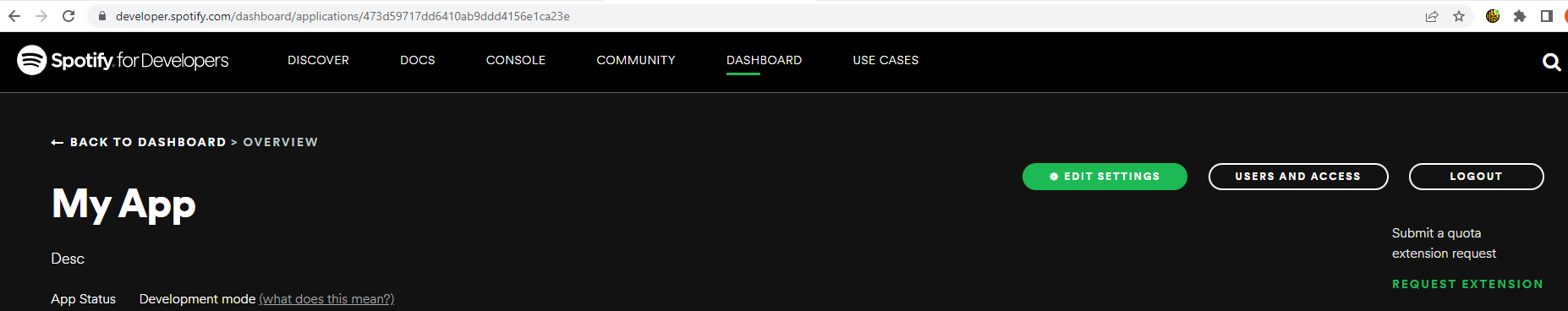1568x311 pixels.
Task: Click the 'Overview' breadcrumb text
Action: click(281, 142)
